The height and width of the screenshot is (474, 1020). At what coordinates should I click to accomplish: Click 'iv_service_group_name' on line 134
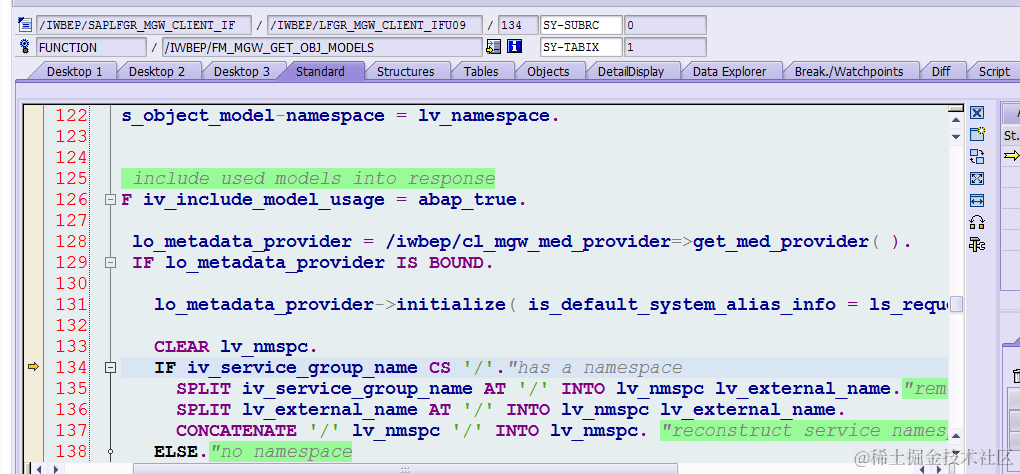click(x=302, y=367)
